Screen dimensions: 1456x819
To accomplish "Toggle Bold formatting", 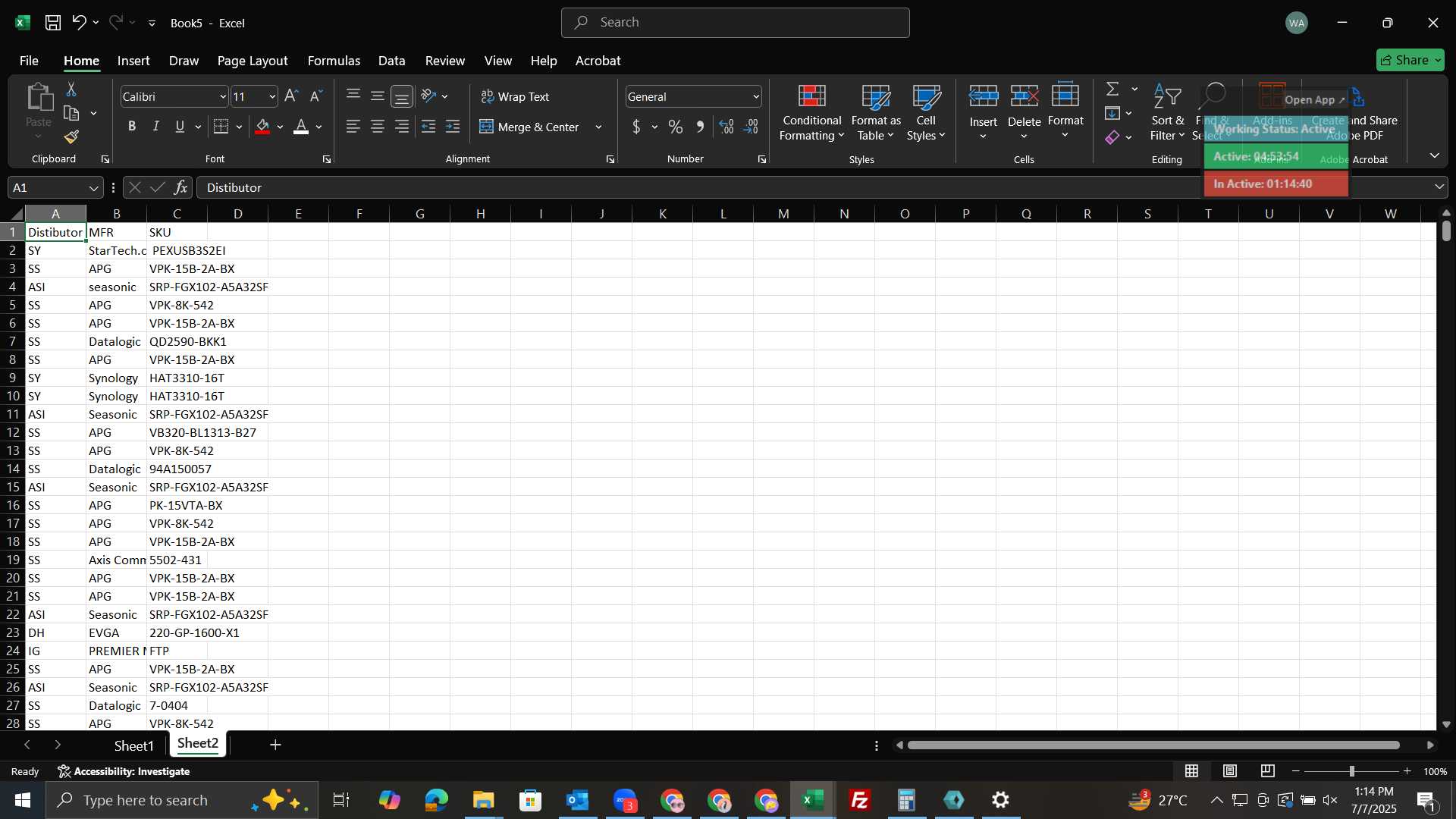I will tap(132, 127).
